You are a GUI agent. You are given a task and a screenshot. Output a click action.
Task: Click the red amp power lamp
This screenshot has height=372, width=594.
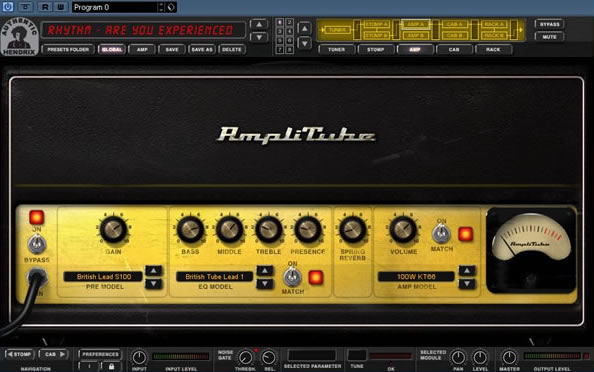click(x=37, y=217)
